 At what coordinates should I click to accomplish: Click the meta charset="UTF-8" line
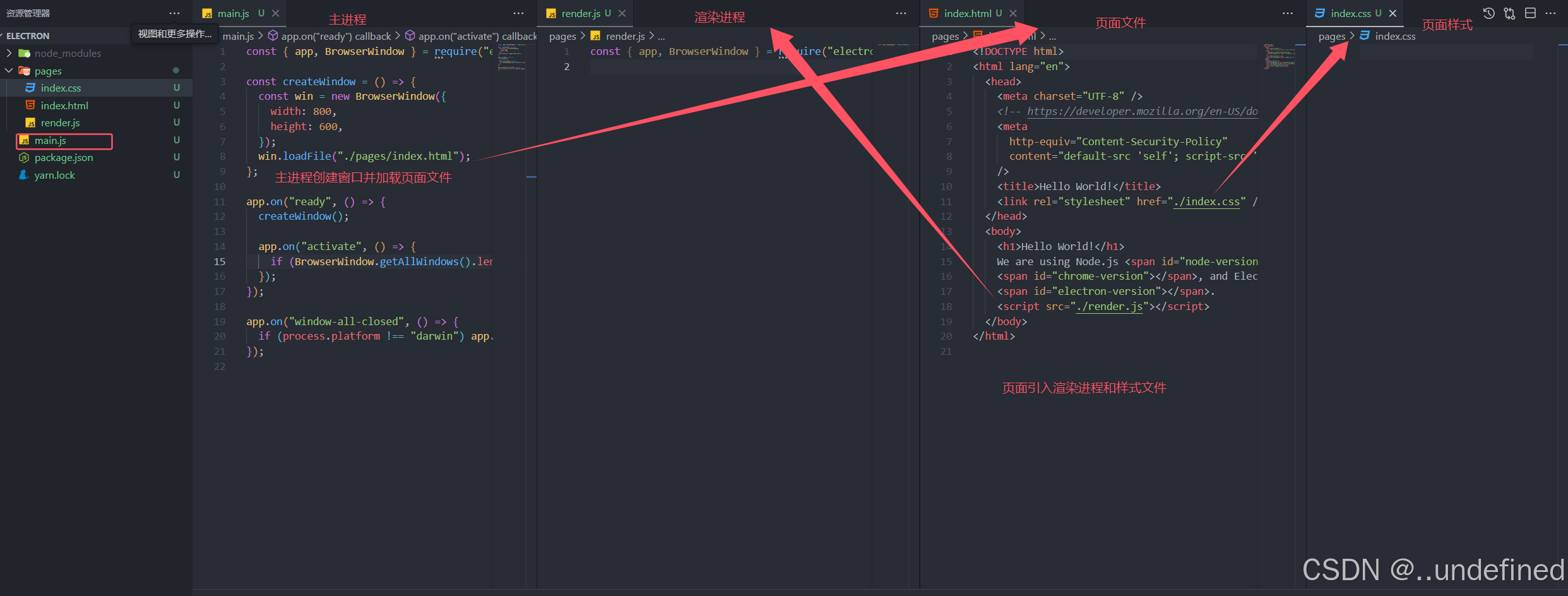point(1070,96)
